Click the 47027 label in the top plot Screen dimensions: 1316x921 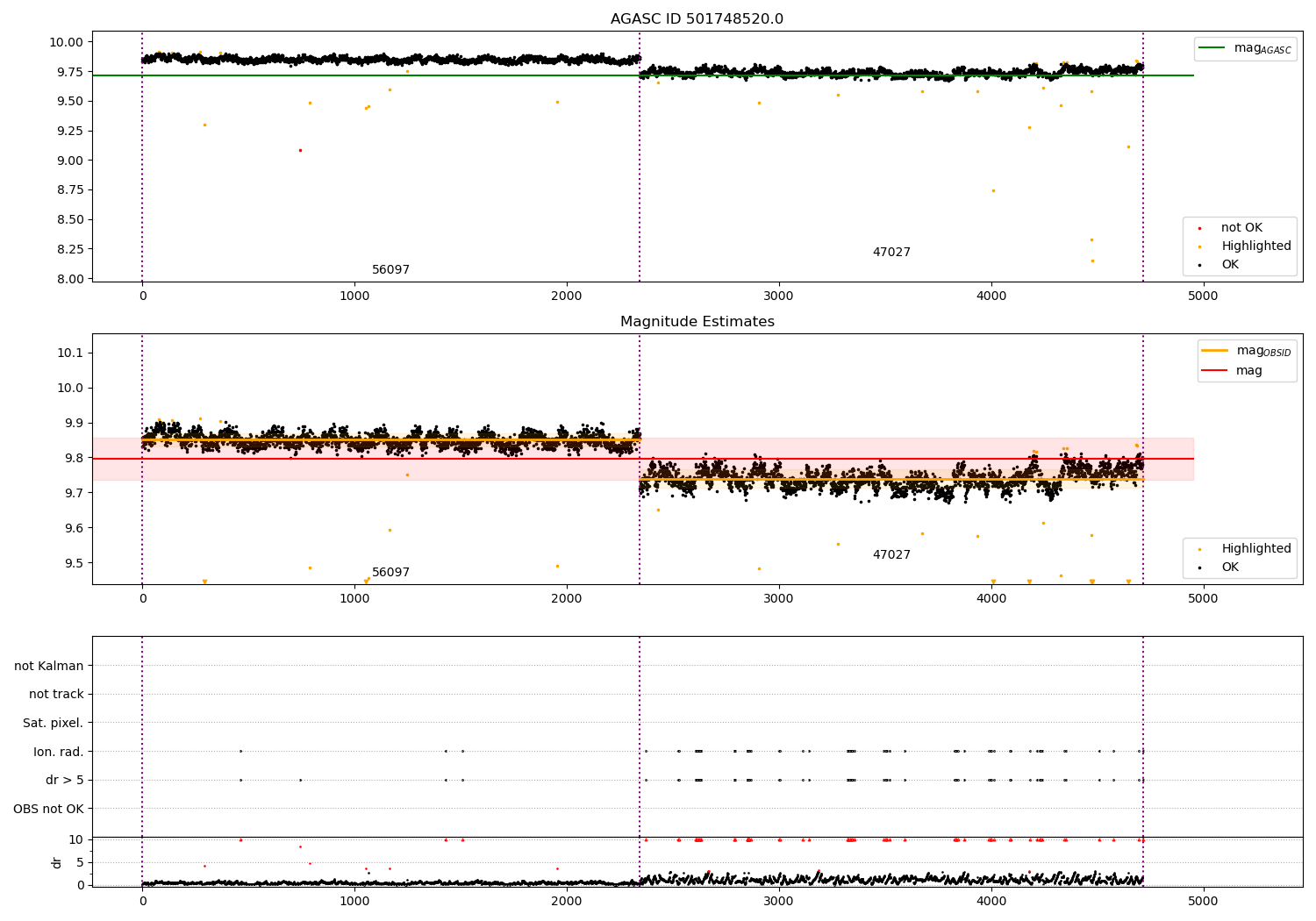click(x=891, y=253)
